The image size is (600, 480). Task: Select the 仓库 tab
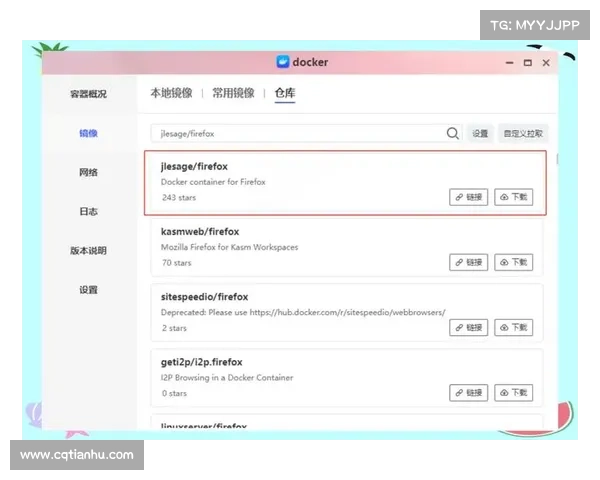click(x=285, y=93)
